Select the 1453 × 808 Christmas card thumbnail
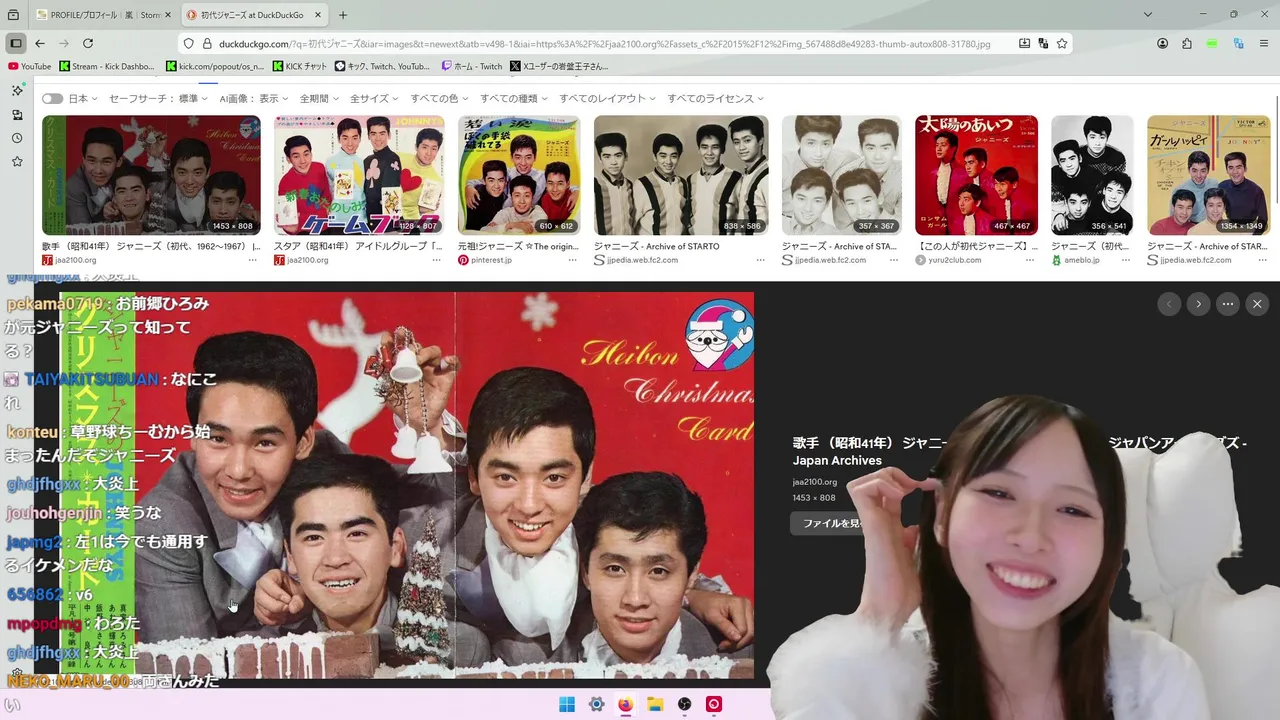The height and width of the screenshot is (720, 1280). pyautogui.click(x=151, y=175)
